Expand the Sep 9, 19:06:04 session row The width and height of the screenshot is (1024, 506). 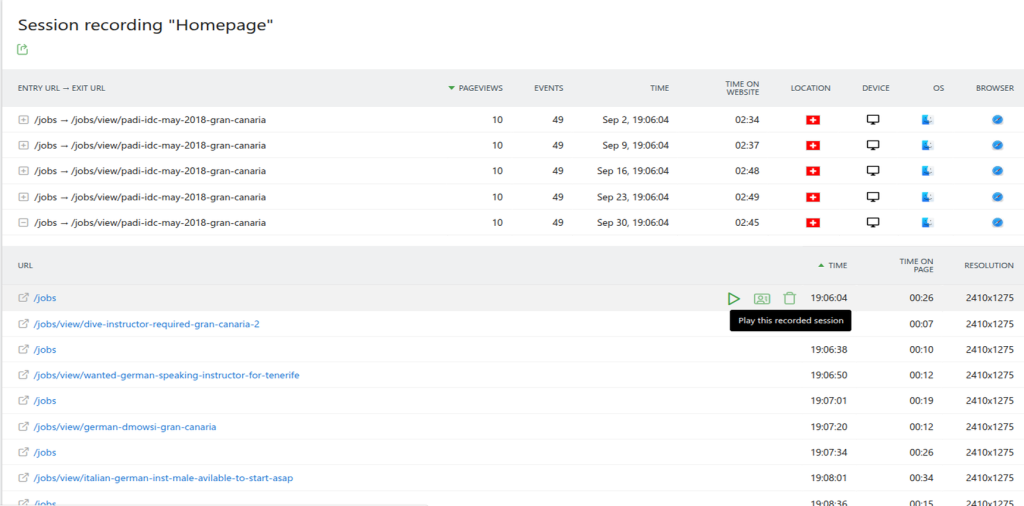(24, 145)
